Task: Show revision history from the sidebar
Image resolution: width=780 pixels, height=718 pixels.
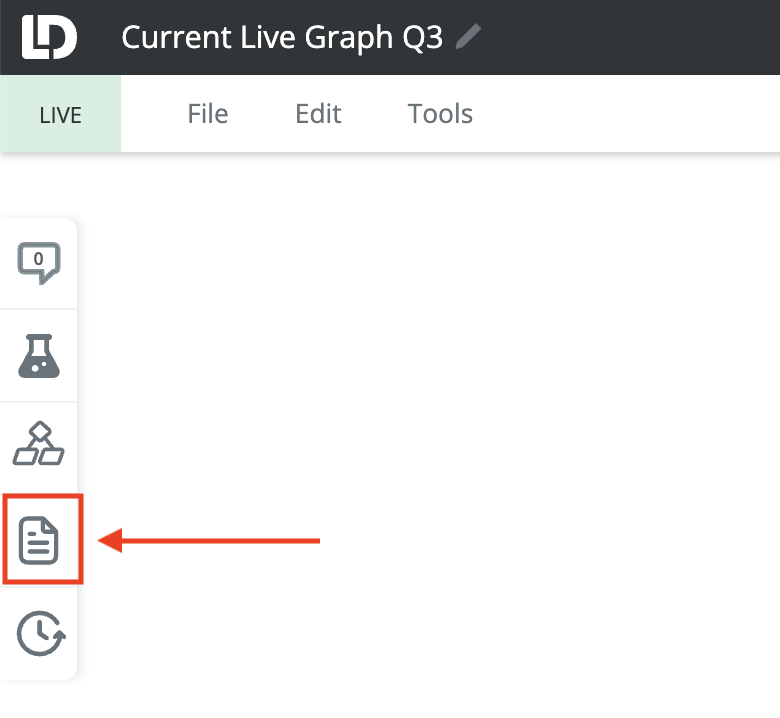Action: tap(39, 634)
